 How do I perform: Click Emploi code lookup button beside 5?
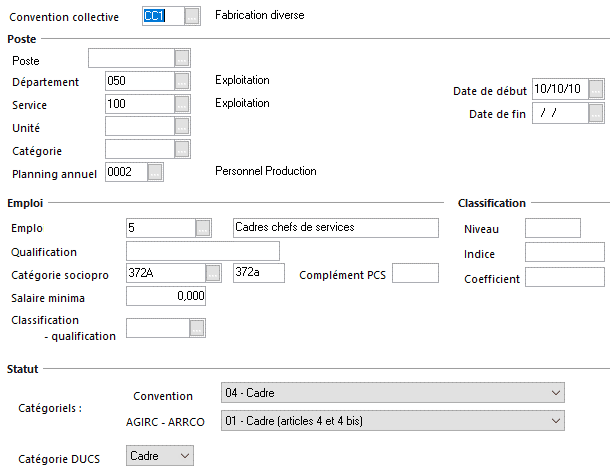point(203,228)
